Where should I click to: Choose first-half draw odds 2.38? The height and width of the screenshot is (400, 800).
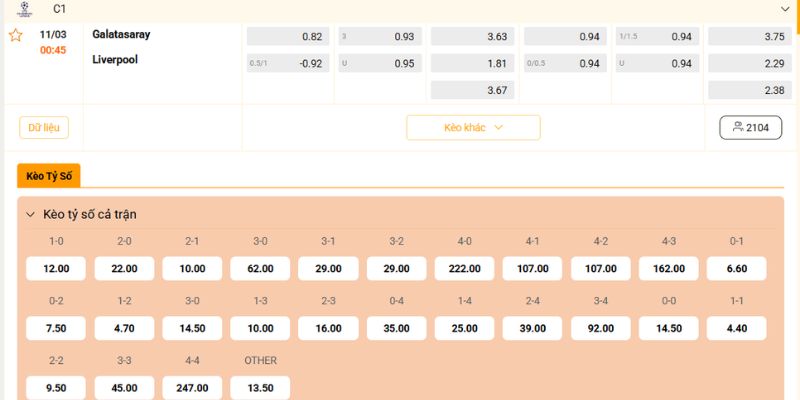point(750,90)
